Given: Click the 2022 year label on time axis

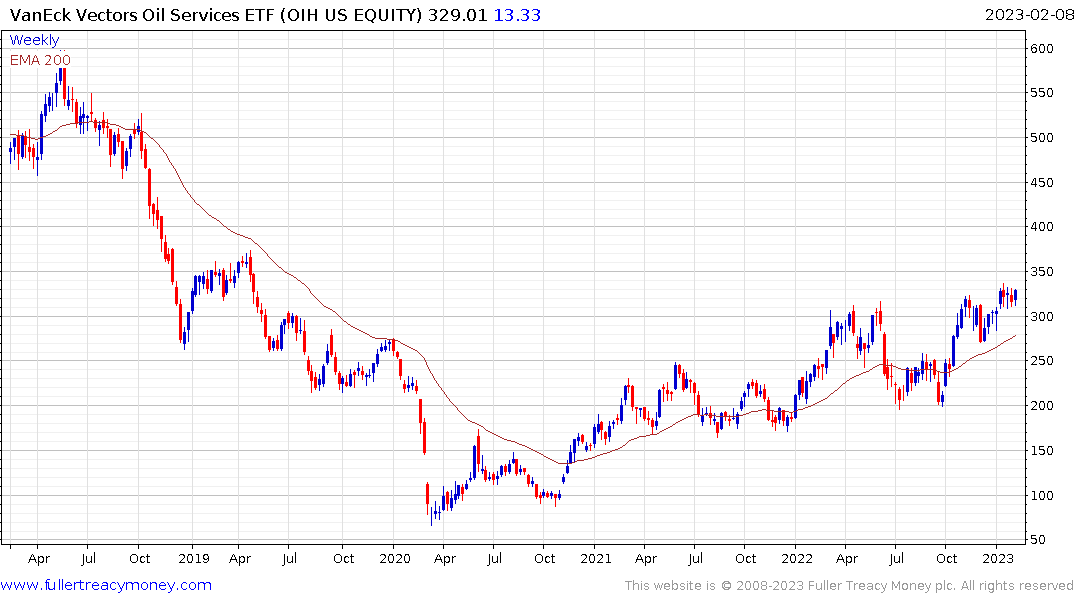Looking at the screenshot, I should coord(797,558).
